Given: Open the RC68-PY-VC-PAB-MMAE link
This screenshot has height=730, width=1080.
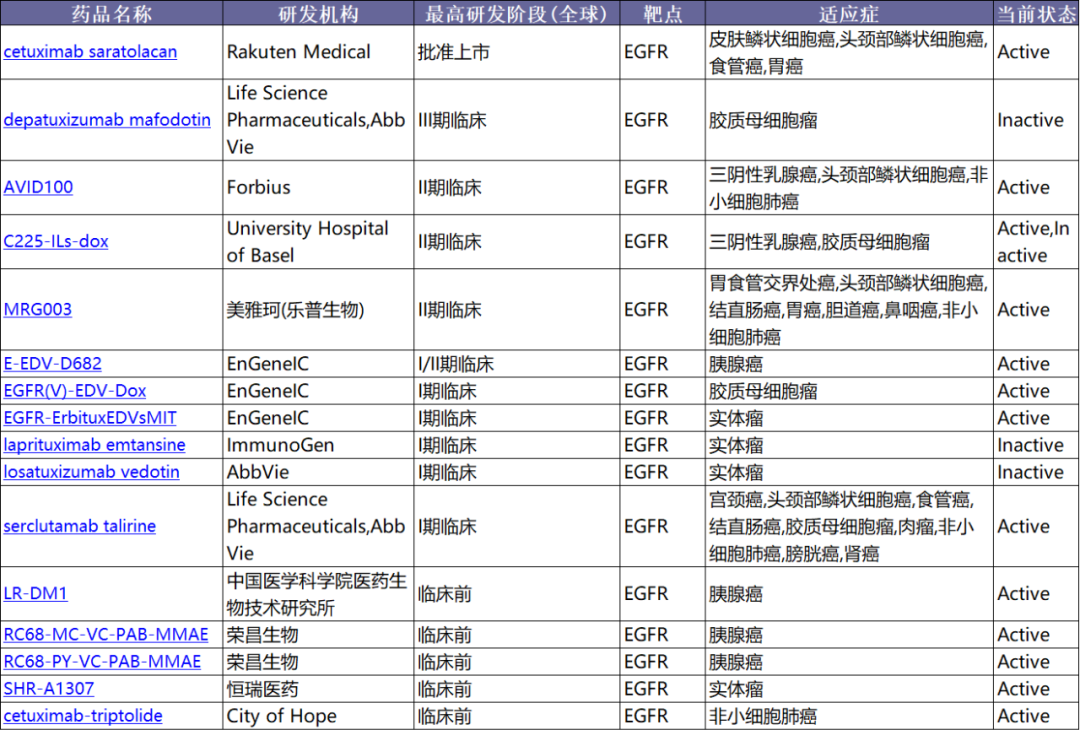Looking at the screenshot, I should [103, 661].
